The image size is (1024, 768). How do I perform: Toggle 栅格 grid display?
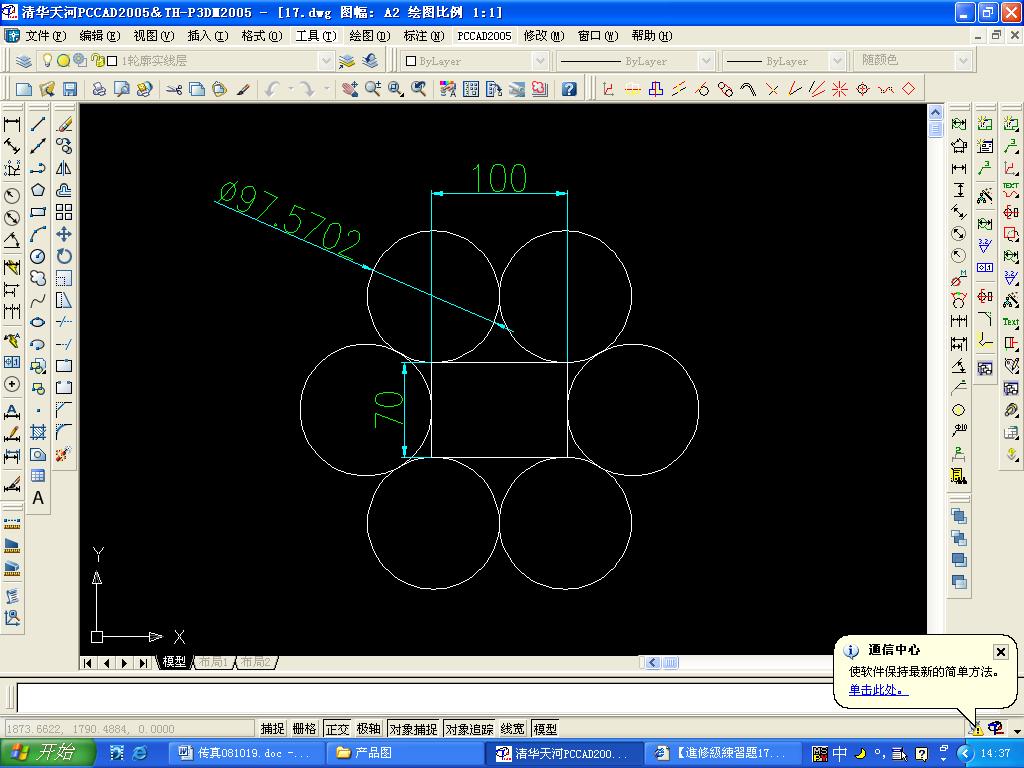[x=304, y=729]
